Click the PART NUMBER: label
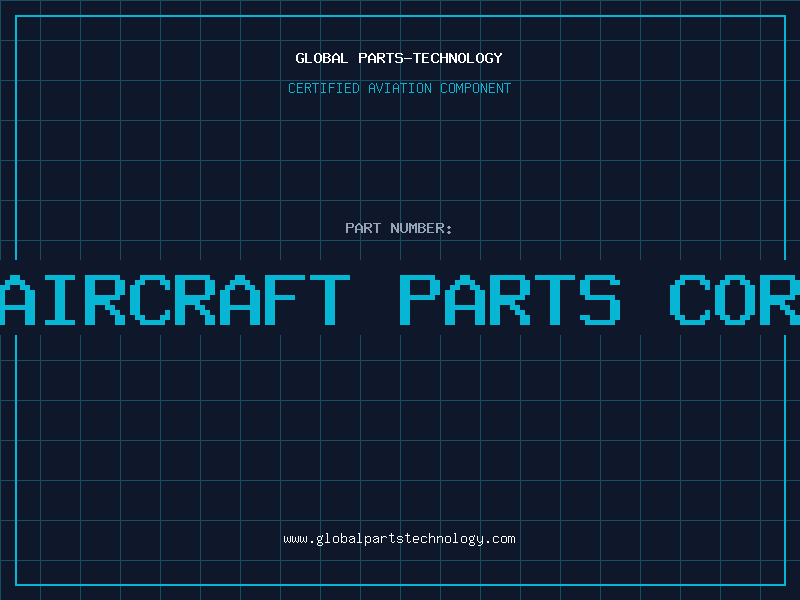Viewport: 800px width, 600px height. click(399, 228)
